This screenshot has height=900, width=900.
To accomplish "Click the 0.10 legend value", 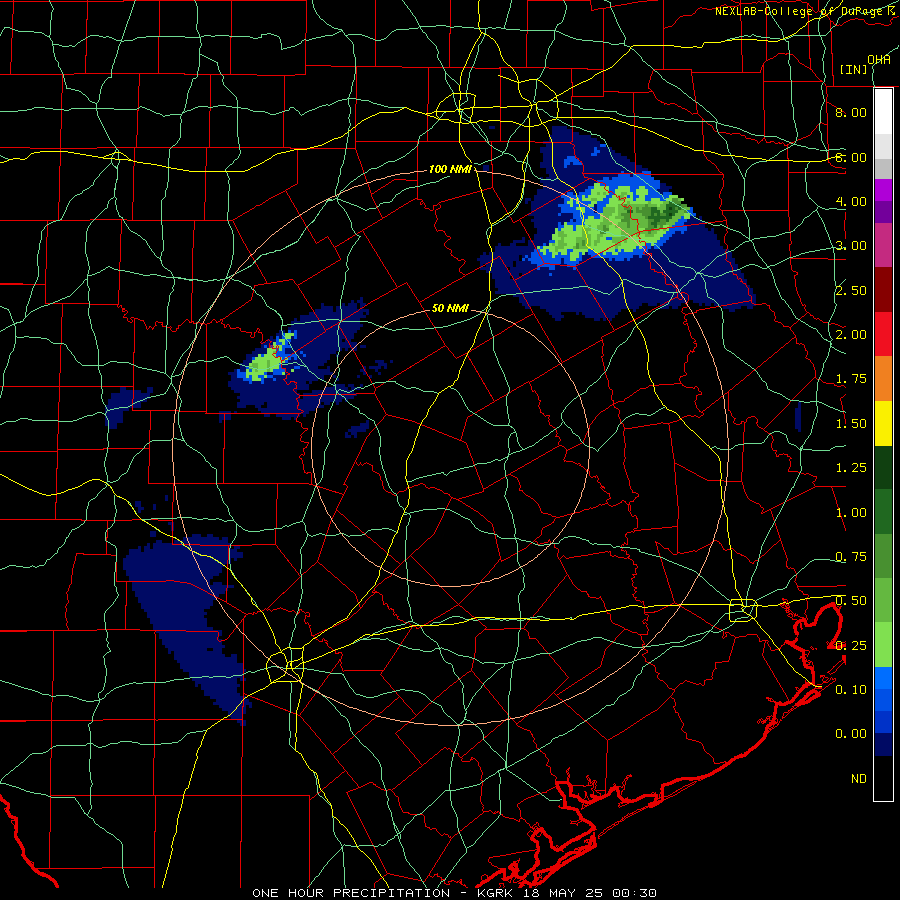I will click(851, 690).
